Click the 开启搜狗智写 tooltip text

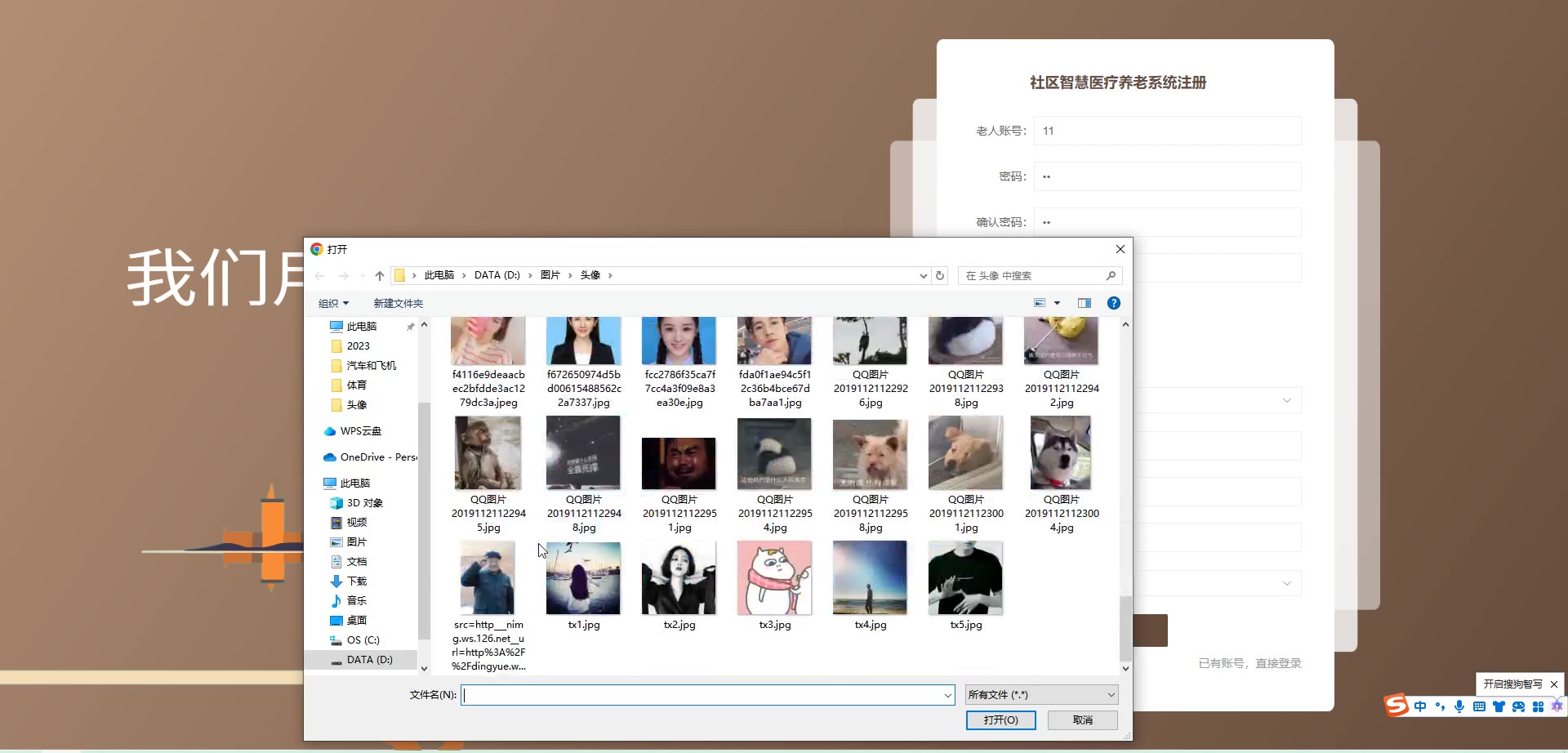pos(1512,684)
